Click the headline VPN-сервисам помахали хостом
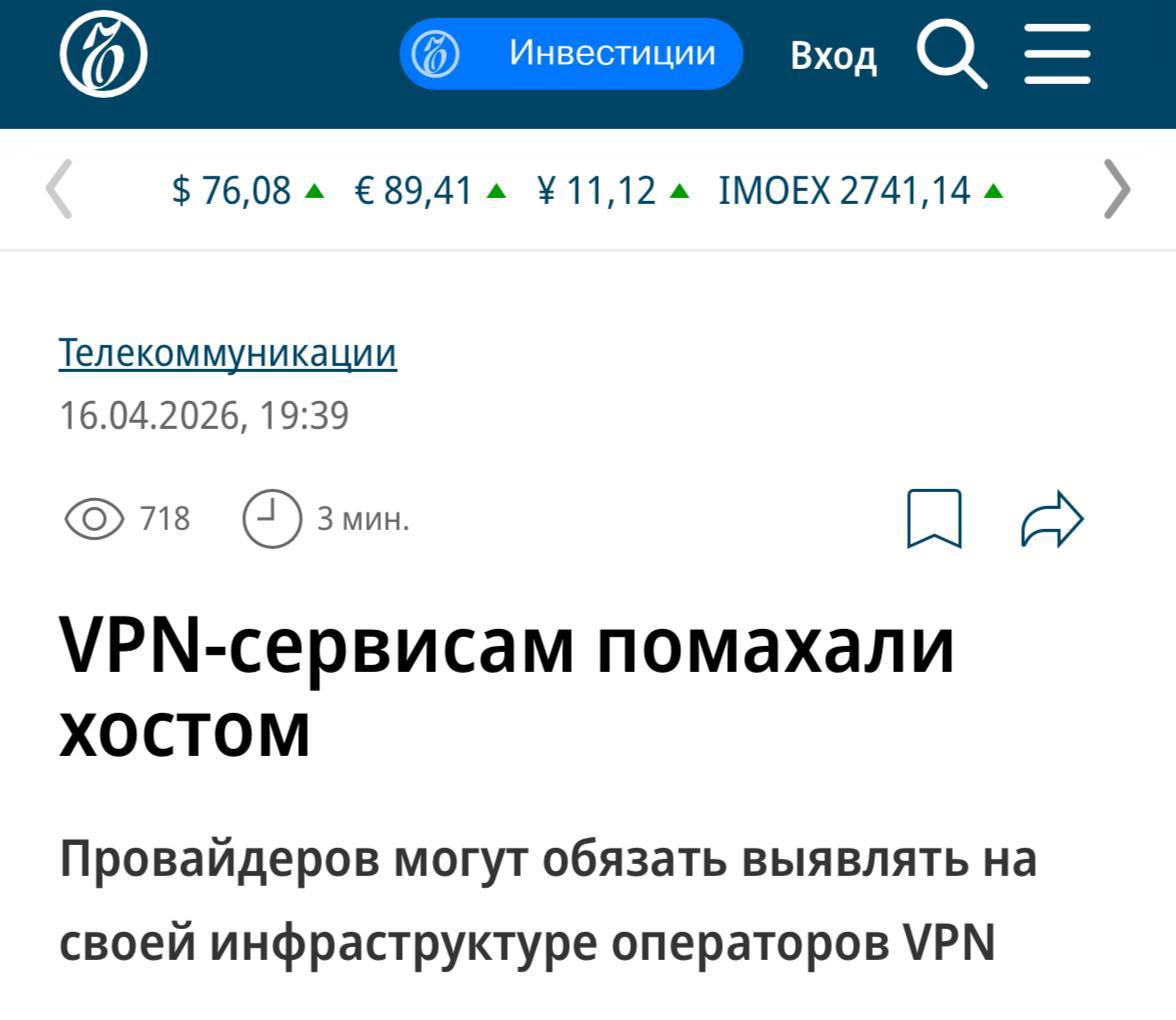 507,687
